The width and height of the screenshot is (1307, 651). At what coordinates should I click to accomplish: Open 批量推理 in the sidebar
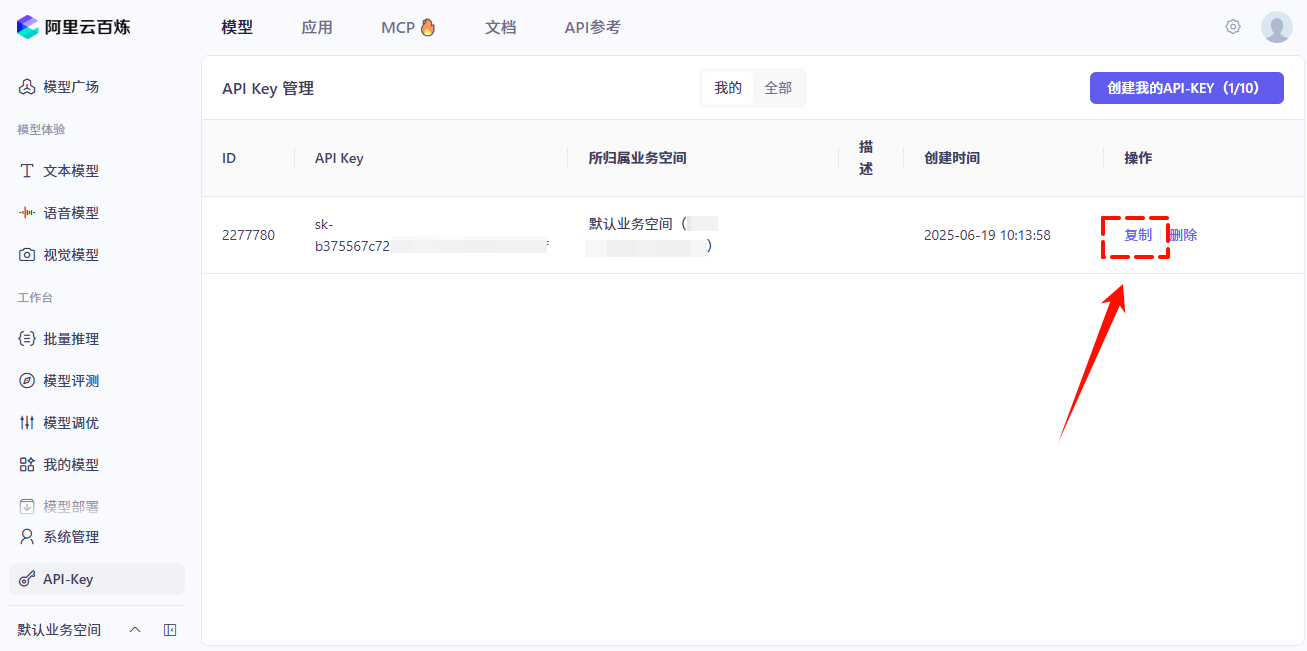[70, 339]
